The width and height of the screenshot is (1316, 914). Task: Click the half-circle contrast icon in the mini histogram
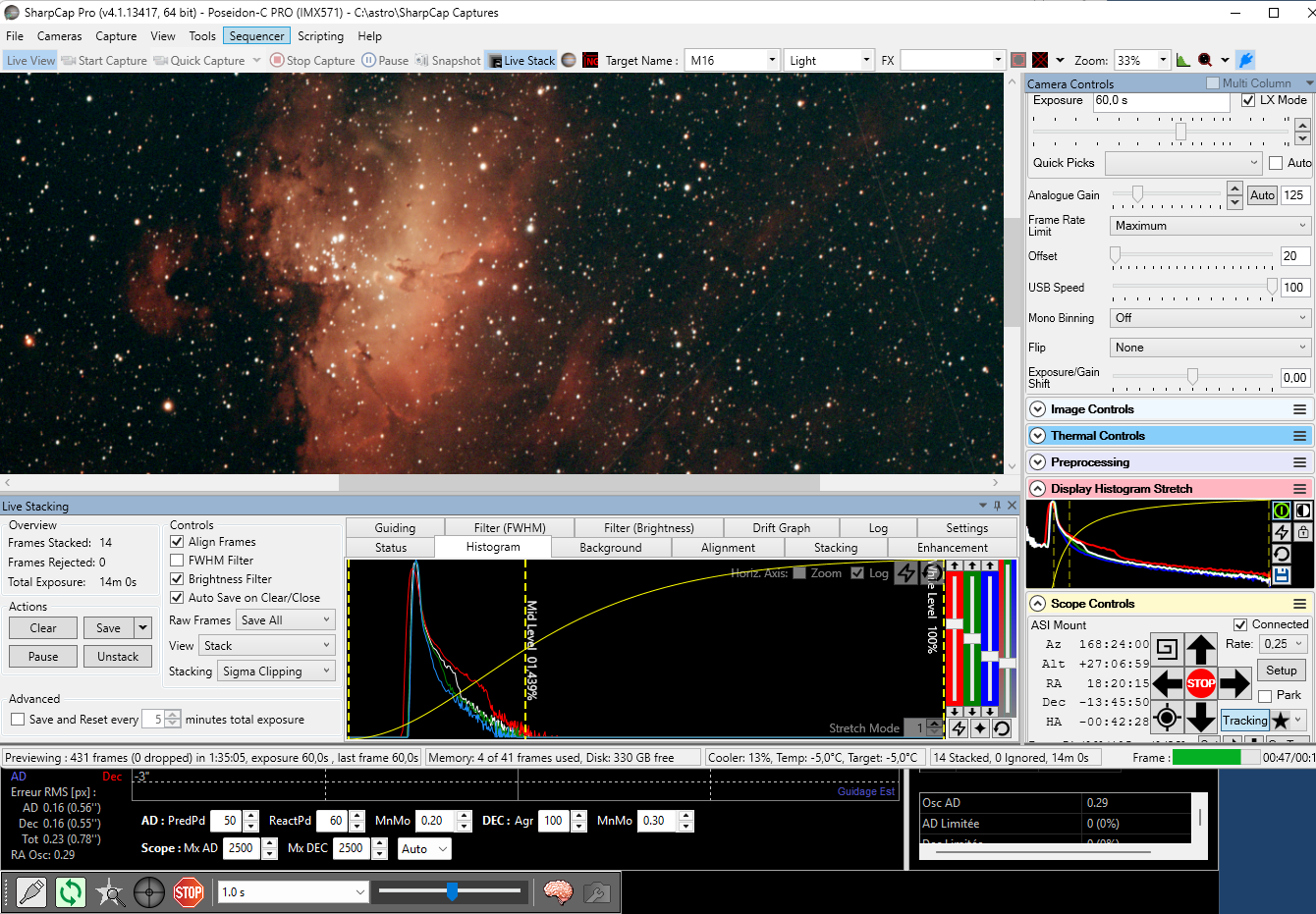click(x=1302, y=511)
